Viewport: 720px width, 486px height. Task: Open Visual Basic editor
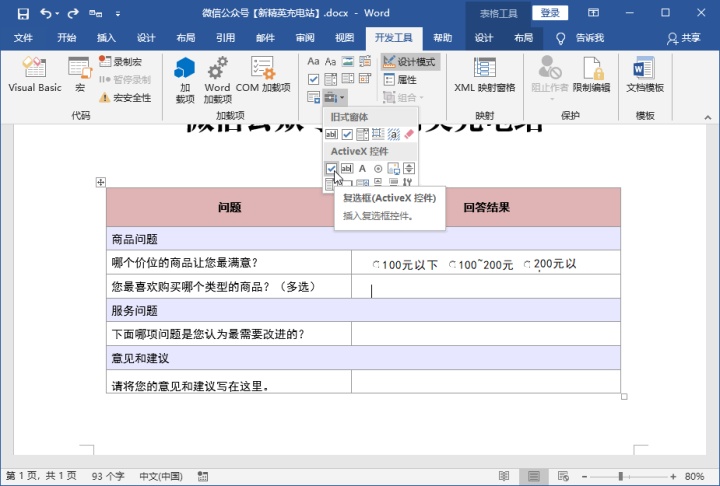coord(34,74)
